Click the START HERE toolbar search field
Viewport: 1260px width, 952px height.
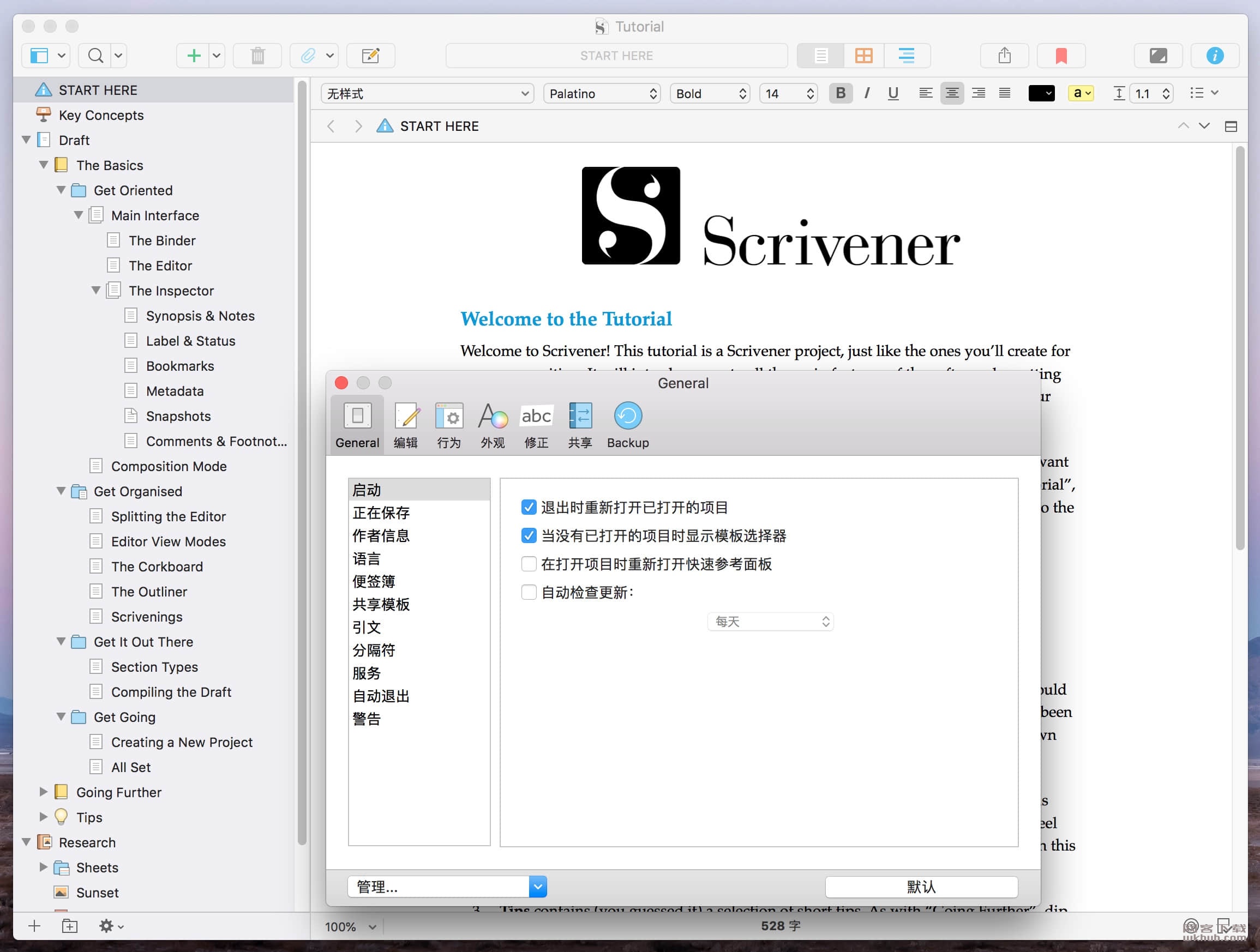[x=617, y=56]
